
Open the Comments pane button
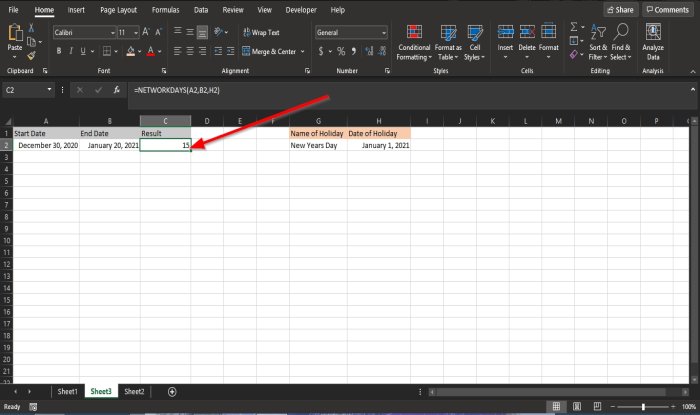click(667, 9)
